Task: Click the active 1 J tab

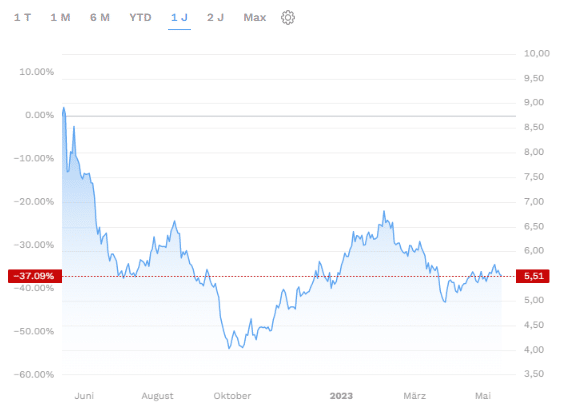Action: 179,17
